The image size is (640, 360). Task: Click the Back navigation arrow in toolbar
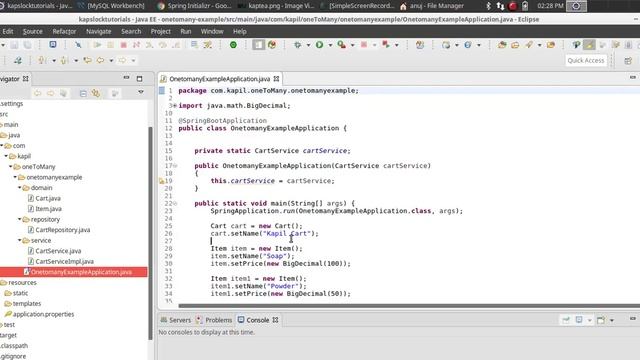[x=100, y=60]
